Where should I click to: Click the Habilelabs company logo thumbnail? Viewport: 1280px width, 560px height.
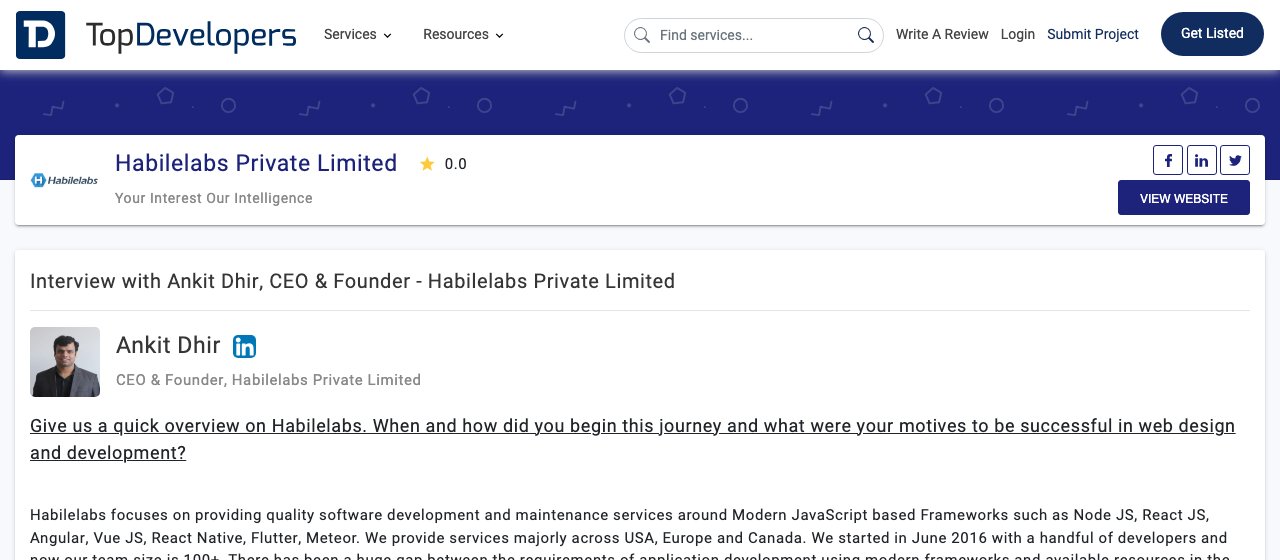64,180
